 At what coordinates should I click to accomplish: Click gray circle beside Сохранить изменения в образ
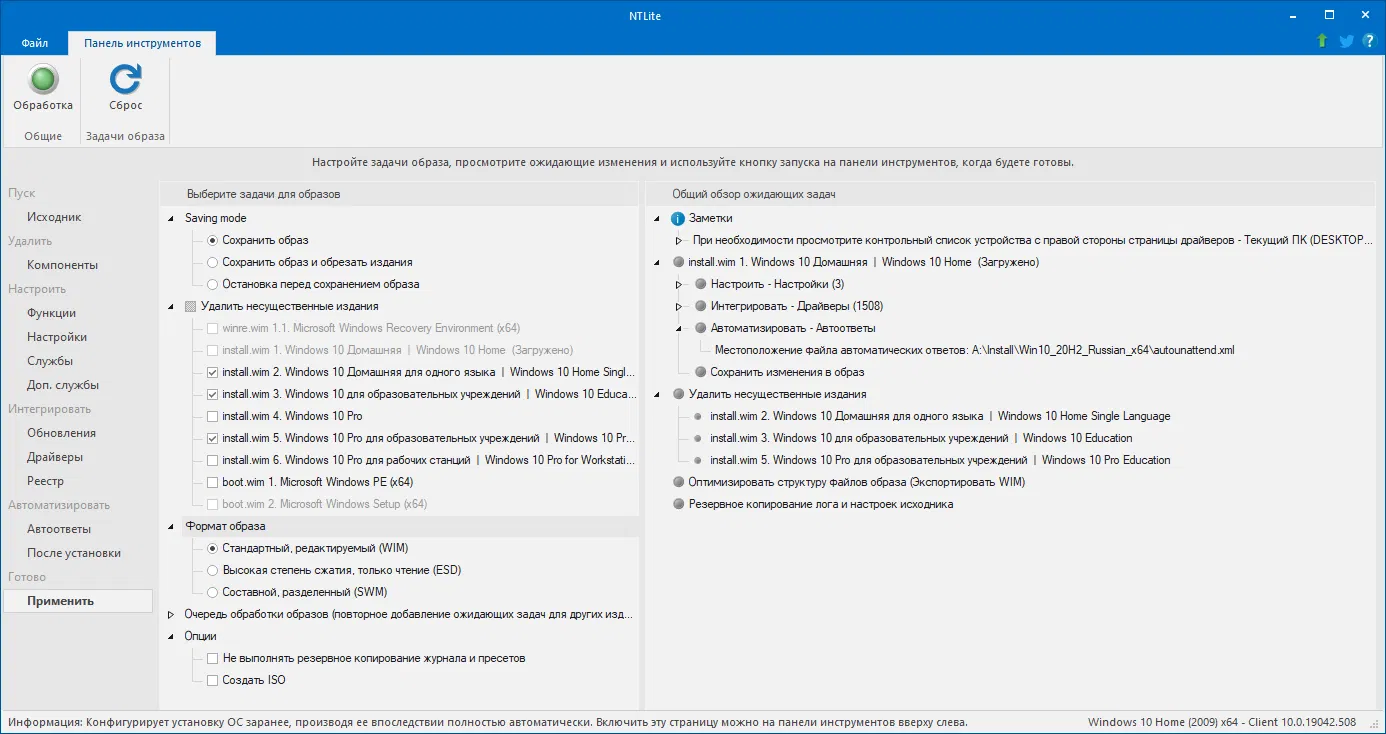(x=701, y=372)
